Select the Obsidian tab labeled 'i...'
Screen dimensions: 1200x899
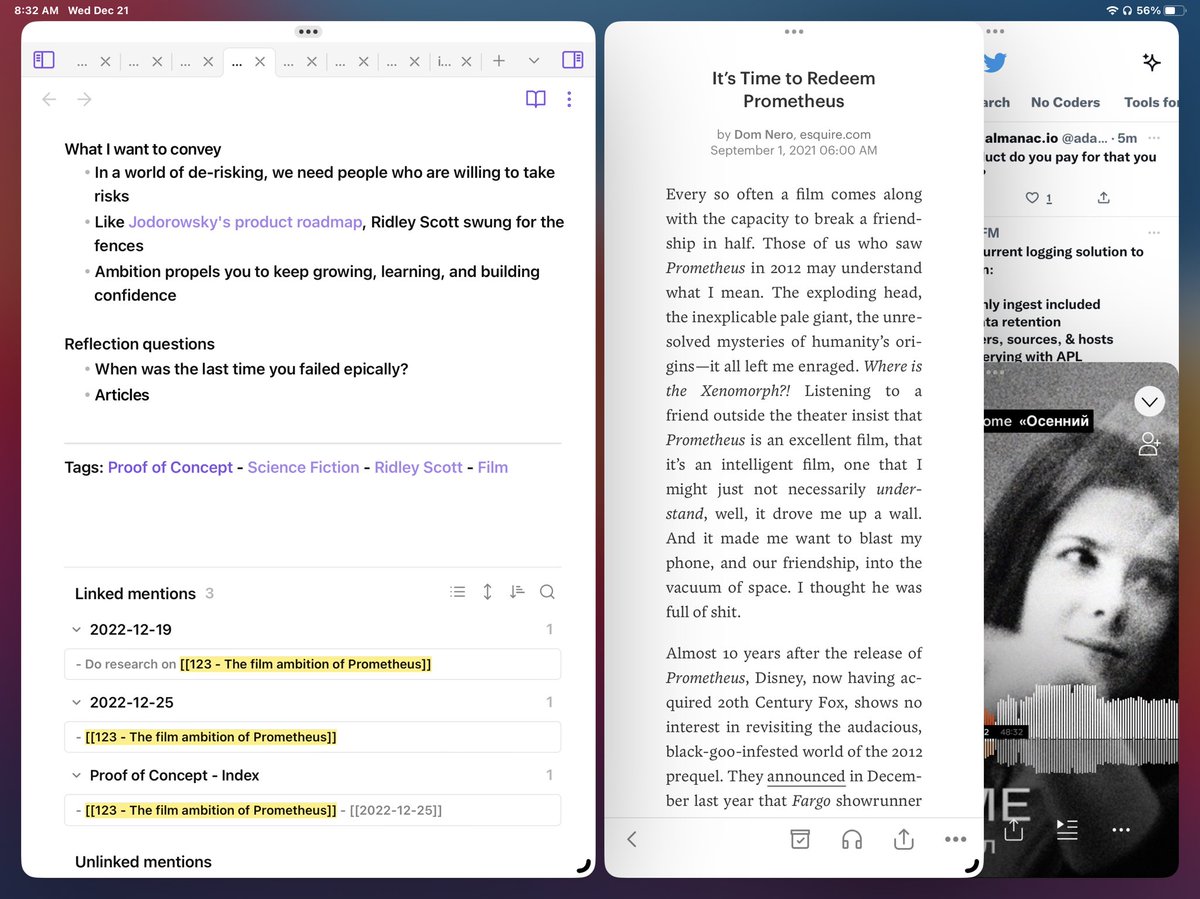pos(444,62)
